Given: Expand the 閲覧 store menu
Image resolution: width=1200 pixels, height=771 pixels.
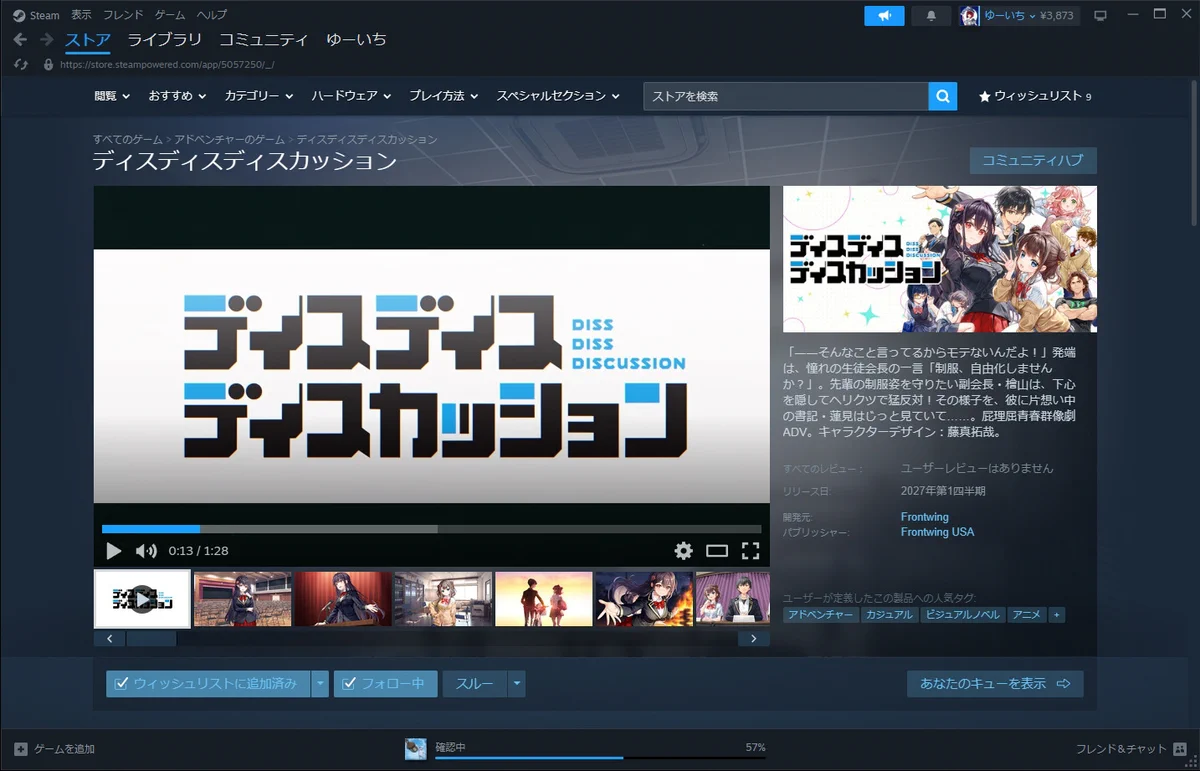Looking at the screenshot, I should point(113,96).
